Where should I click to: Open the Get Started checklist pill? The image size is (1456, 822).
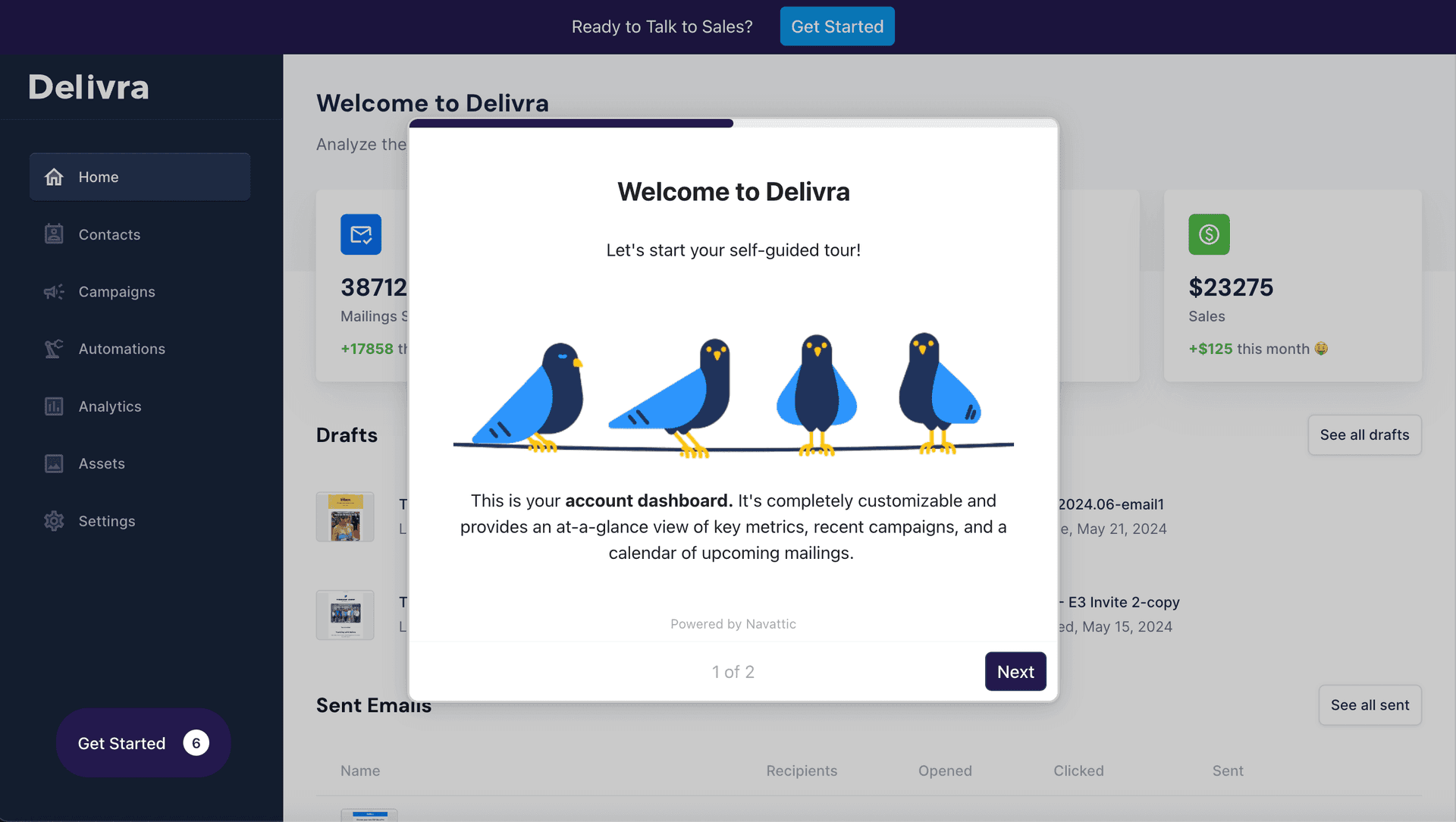(143, 743)
